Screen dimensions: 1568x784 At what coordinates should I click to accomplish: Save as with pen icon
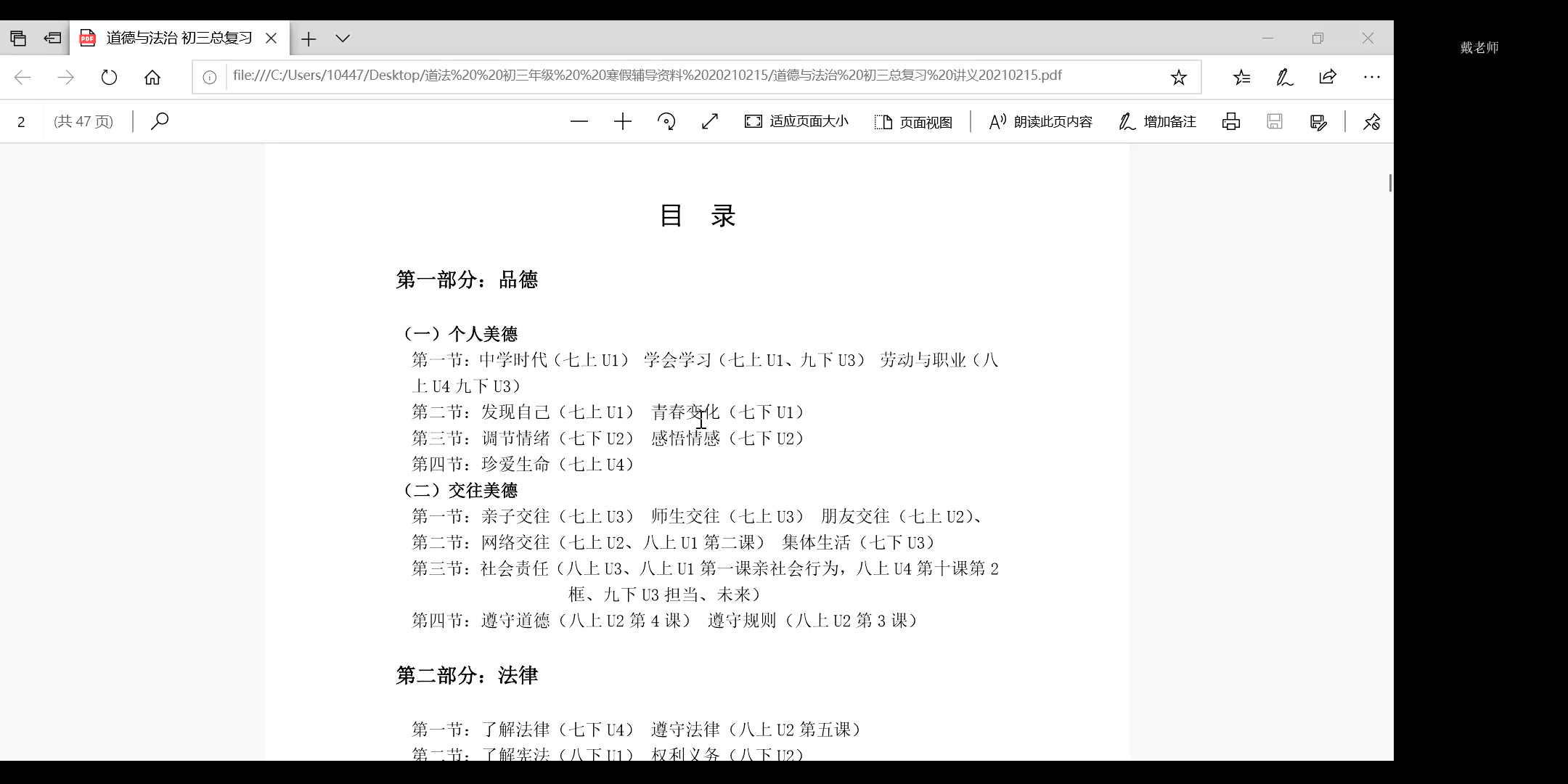pos(1318,122)
